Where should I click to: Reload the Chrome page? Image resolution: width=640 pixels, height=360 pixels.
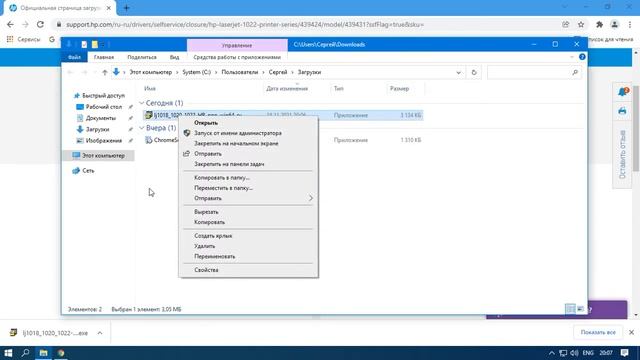(40, 24)
